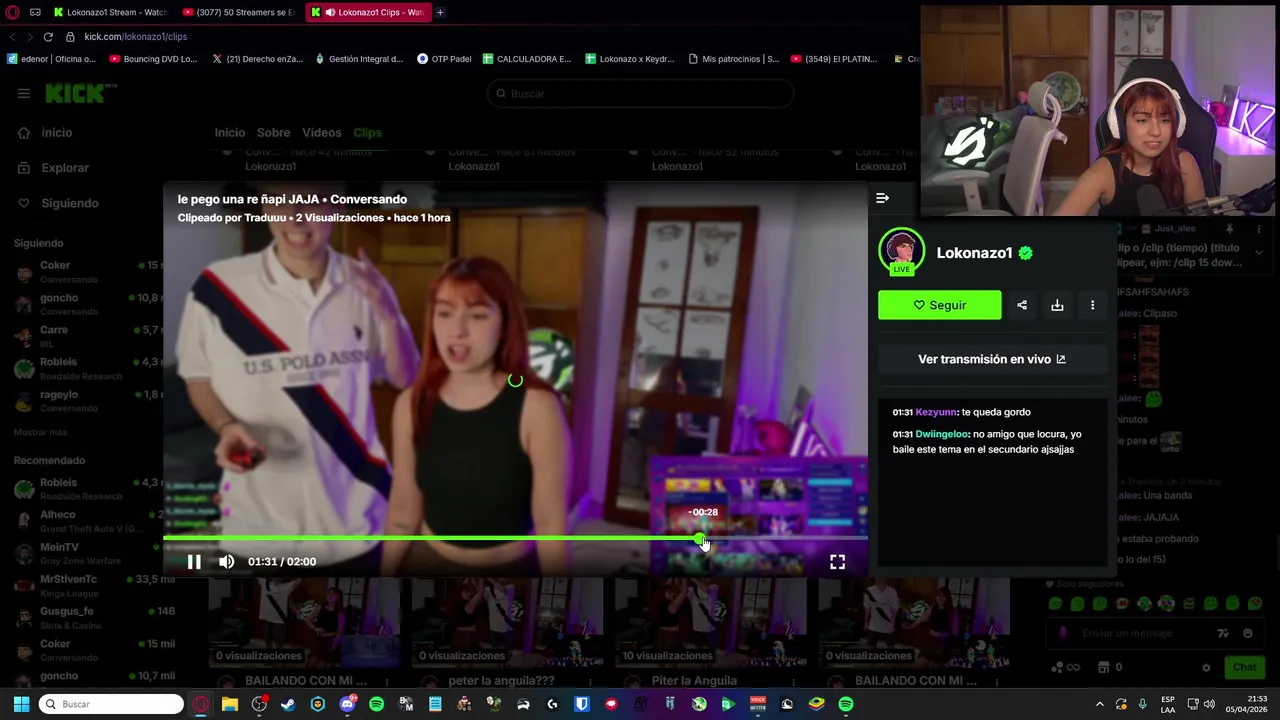Switch ESP LAA keyboard language
This screenshot has width=1280, height=720.
[x=1168, y=704]
